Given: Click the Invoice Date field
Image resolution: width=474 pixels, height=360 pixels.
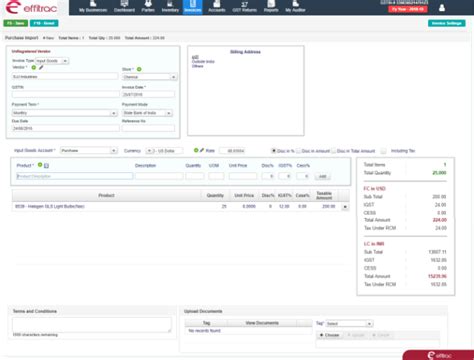Looking at the screenshot, I should [148, 94].
